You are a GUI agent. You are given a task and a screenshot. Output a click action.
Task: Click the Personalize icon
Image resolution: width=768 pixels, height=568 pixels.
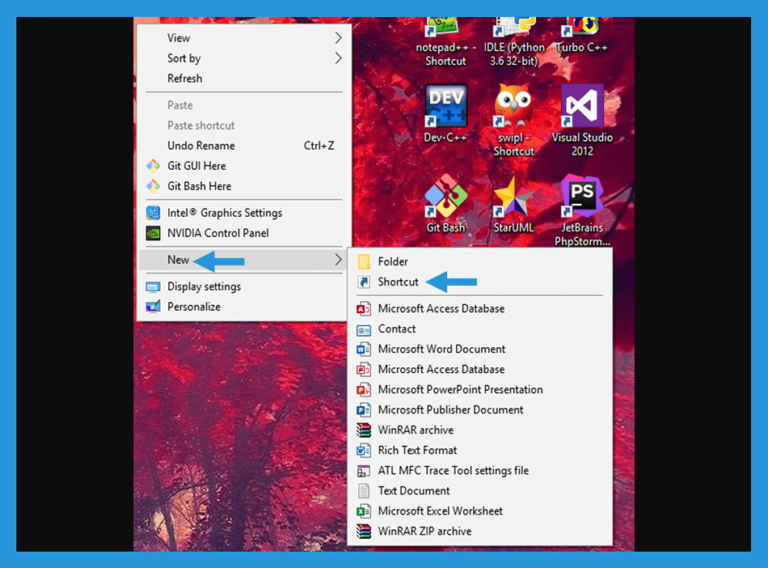pos(153,307)
